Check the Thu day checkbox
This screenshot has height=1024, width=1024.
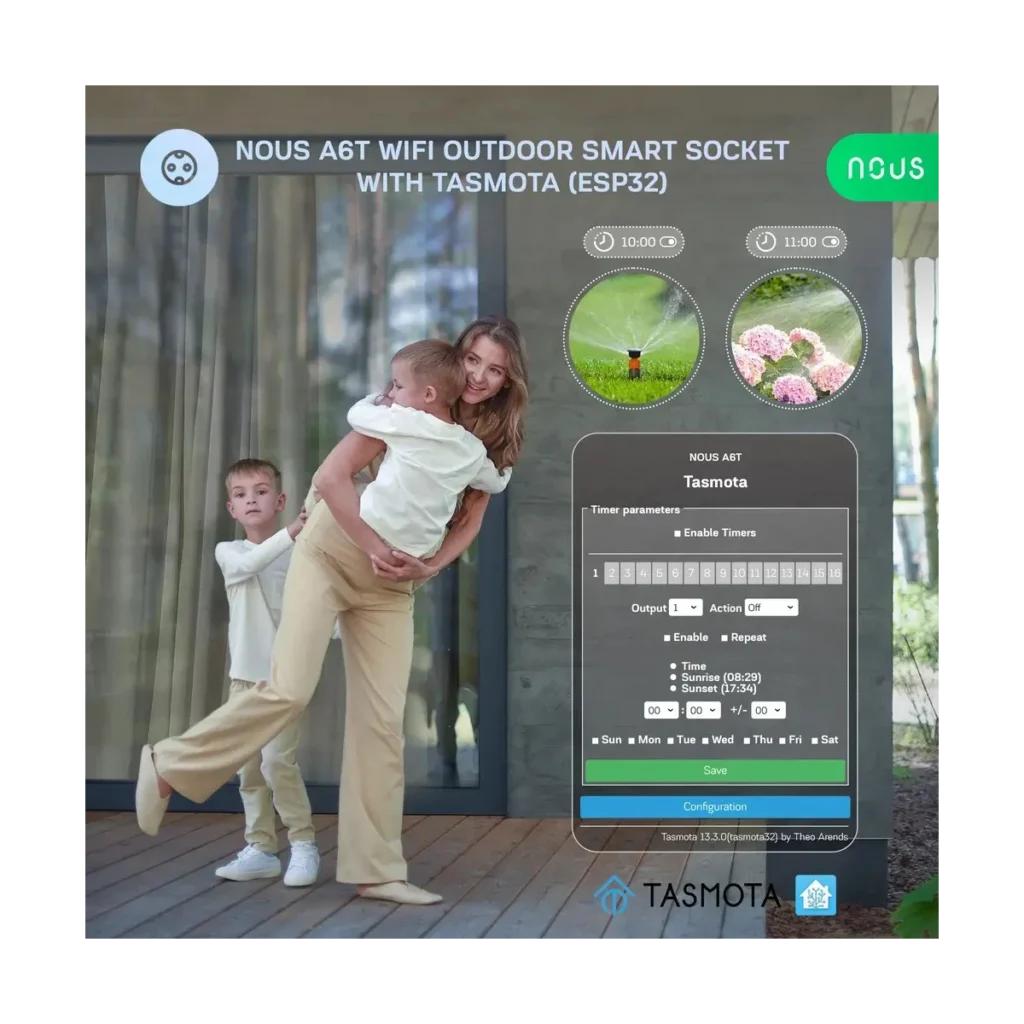coord(746,741)
